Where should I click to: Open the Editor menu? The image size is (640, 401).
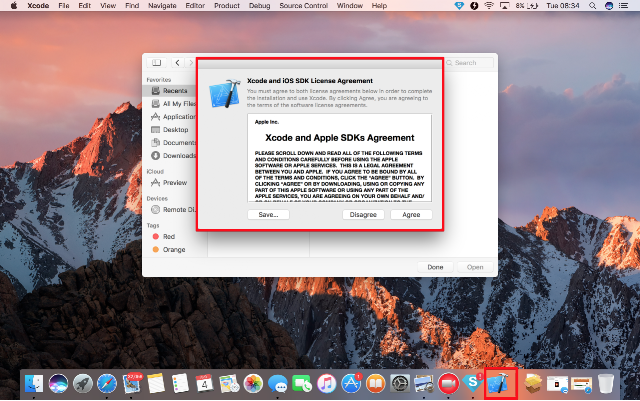point(195,6)
